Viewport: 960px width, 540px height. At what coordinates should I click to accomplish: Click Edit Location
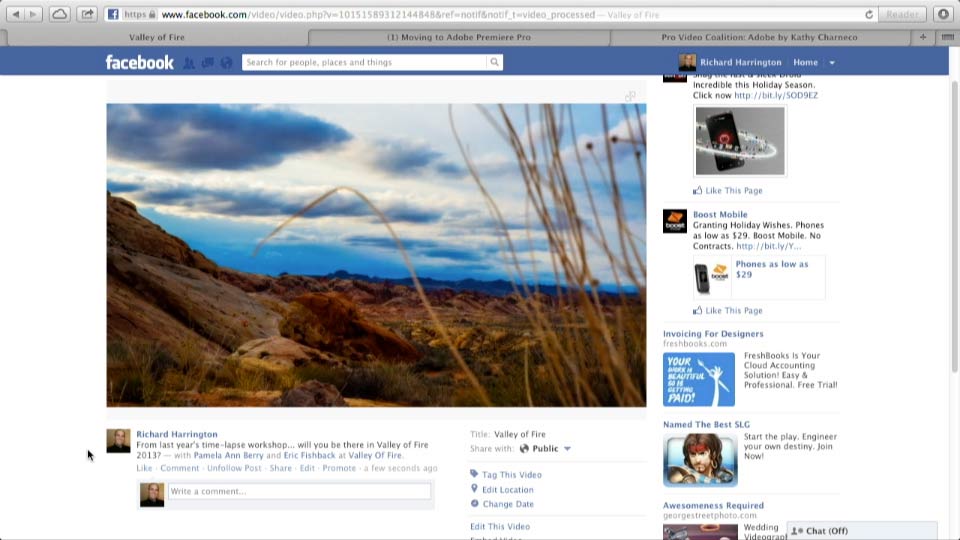508,490
